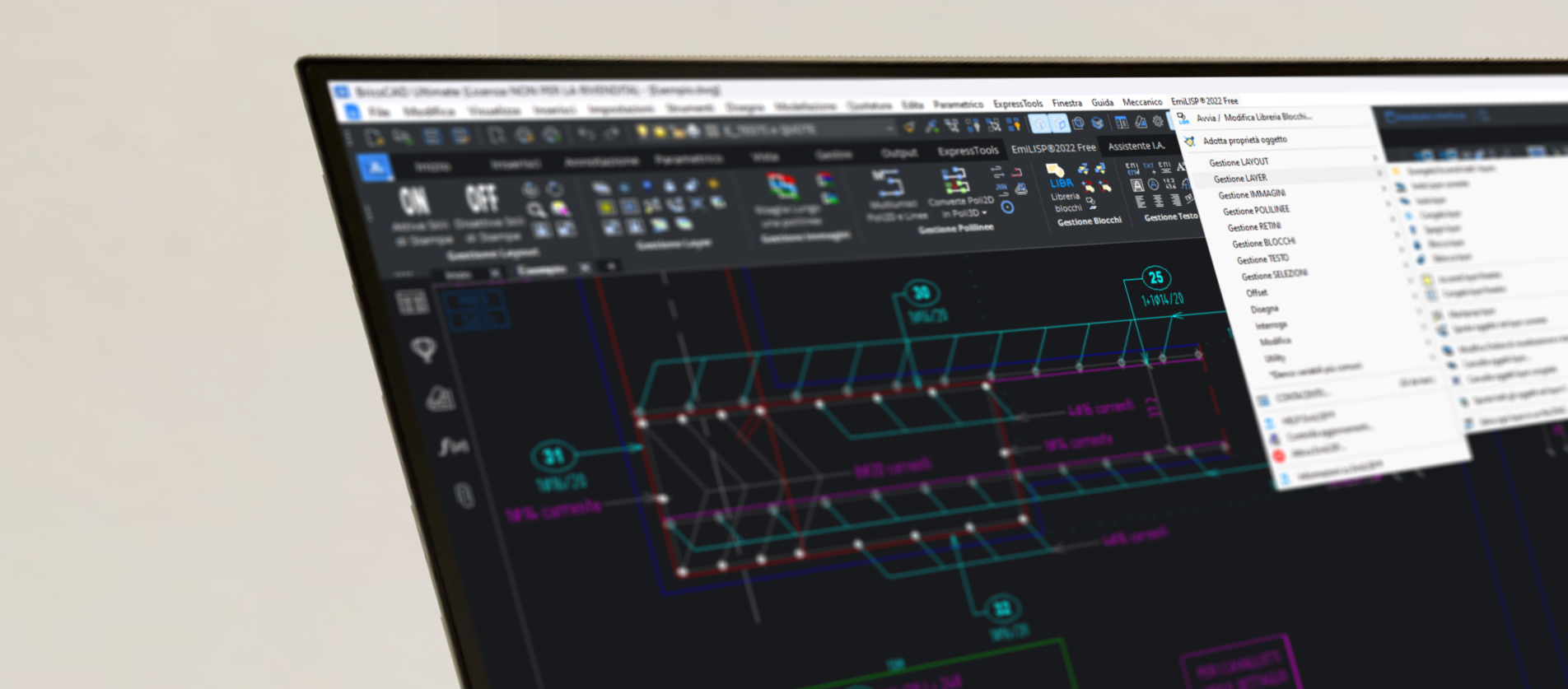Screen dimensions: 1568x689
Task: Switch to the Annotazione ribbon tab
Action: pyautogui.click(x=600, y=161)
